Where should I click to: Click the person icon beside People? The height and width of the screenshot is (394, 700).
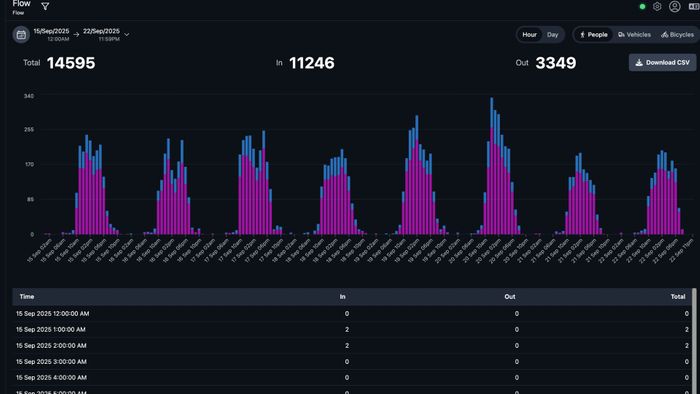point(582,35)
